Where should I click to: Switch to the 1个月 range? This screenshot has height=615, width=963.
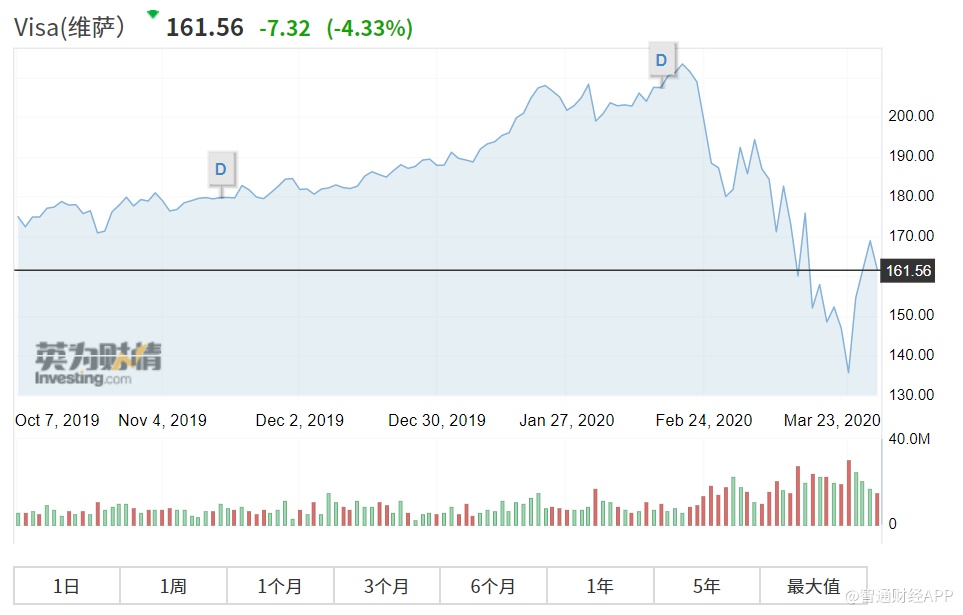click(280, 586)
